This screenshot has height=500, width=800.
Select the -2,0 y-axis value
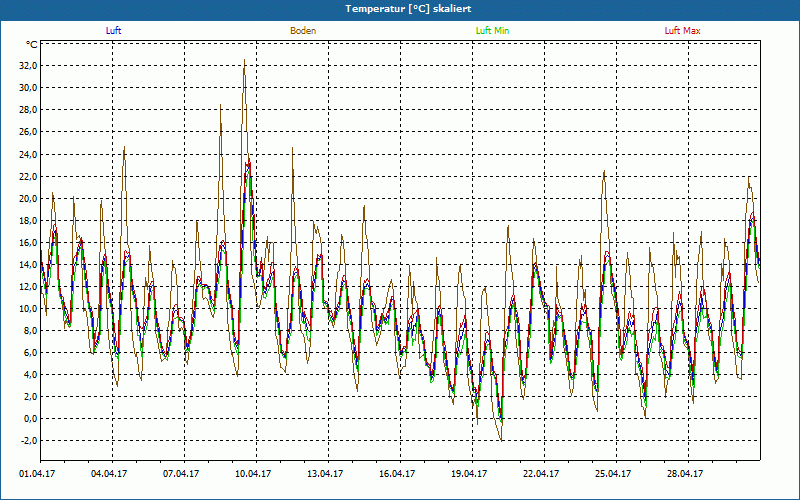pos(29,441)
